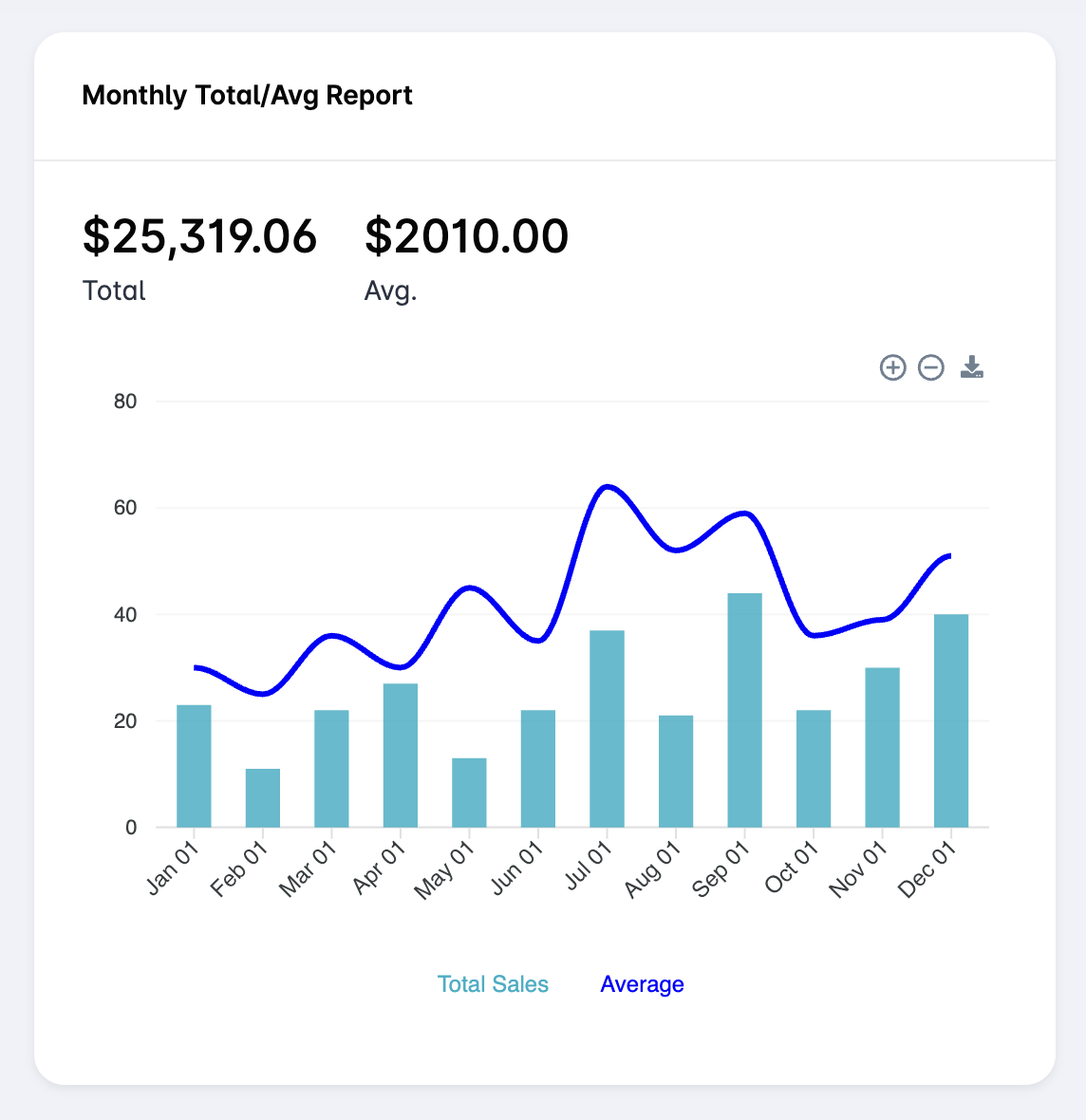
Task: Click the Jul 01 sales bar
Action: 608,726
